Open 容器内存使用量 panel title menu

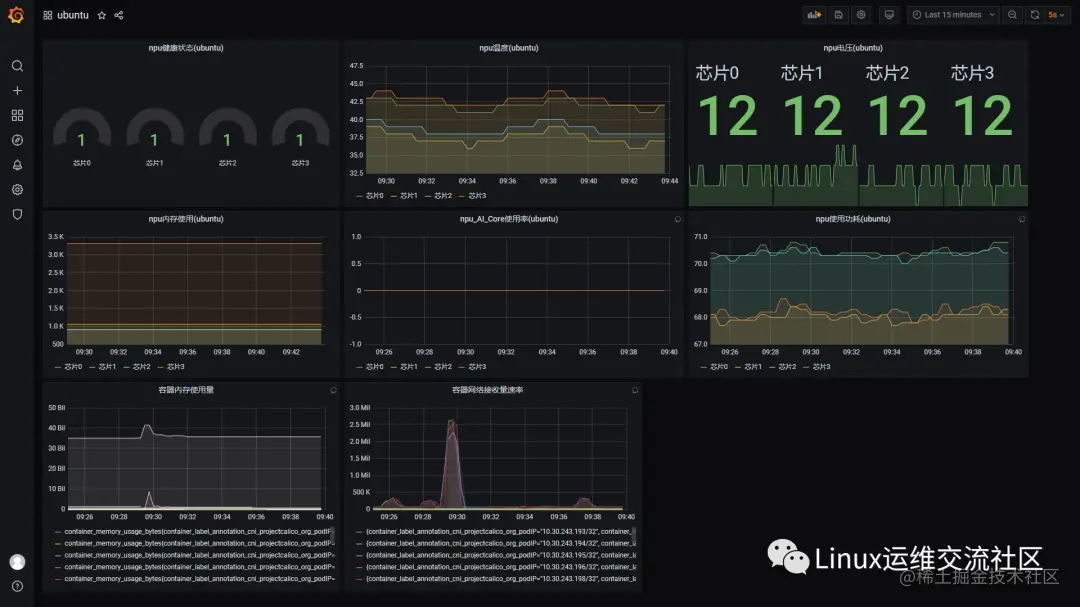tap(186, 390)
